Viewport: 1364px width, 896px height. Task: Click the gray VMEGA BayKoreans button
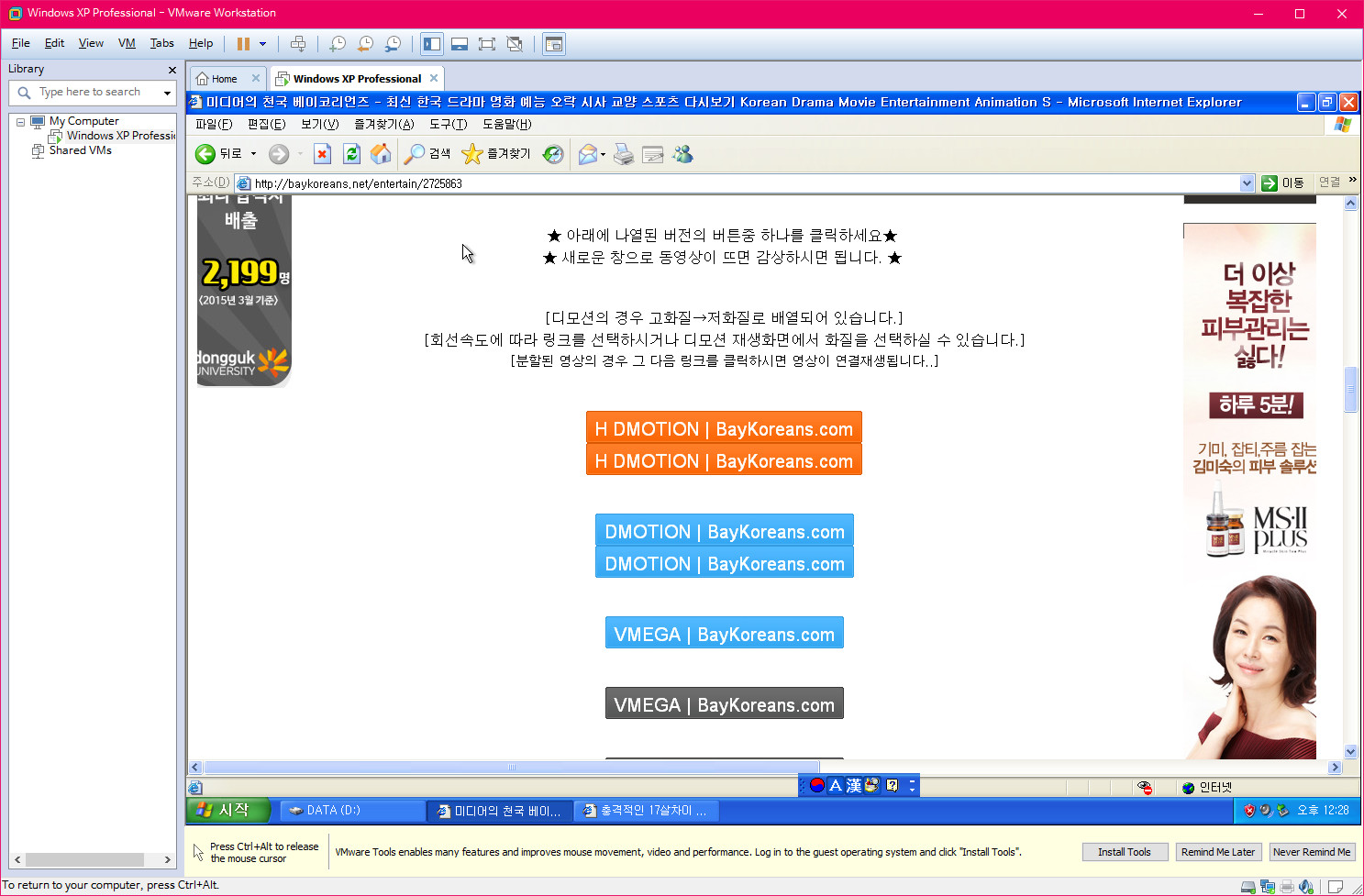725,704
